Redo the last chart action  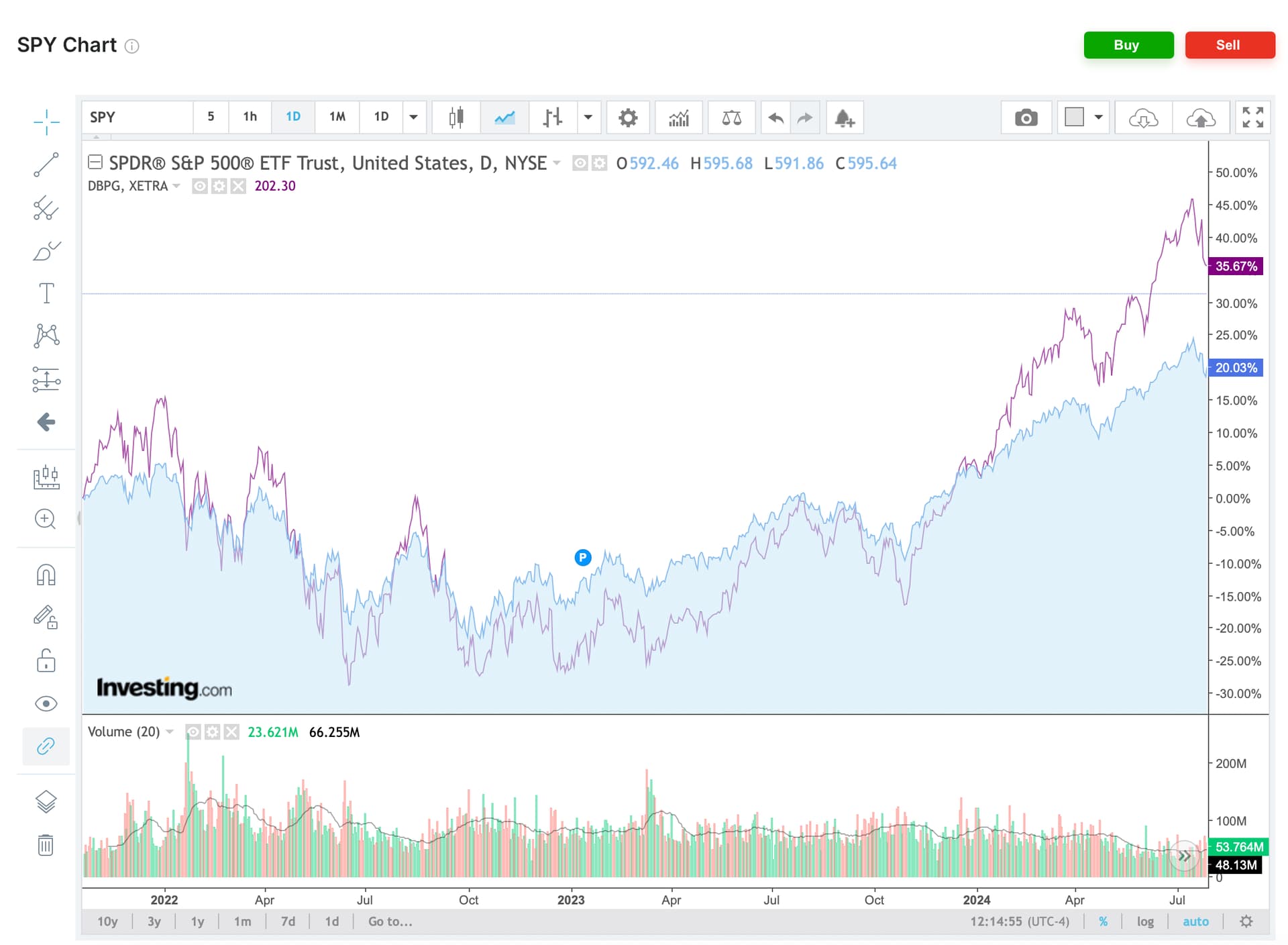(x=805, y=117)
